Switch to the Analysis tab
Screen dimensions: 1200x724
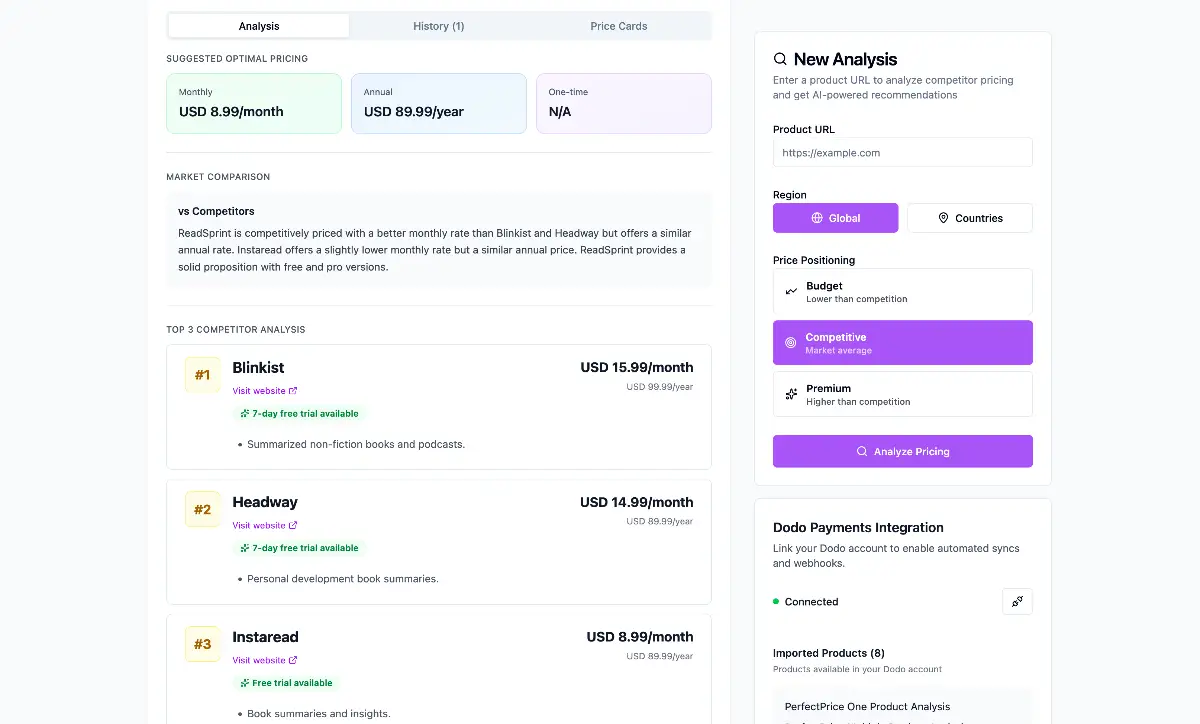pyautogui.click(x=259, y=26)
